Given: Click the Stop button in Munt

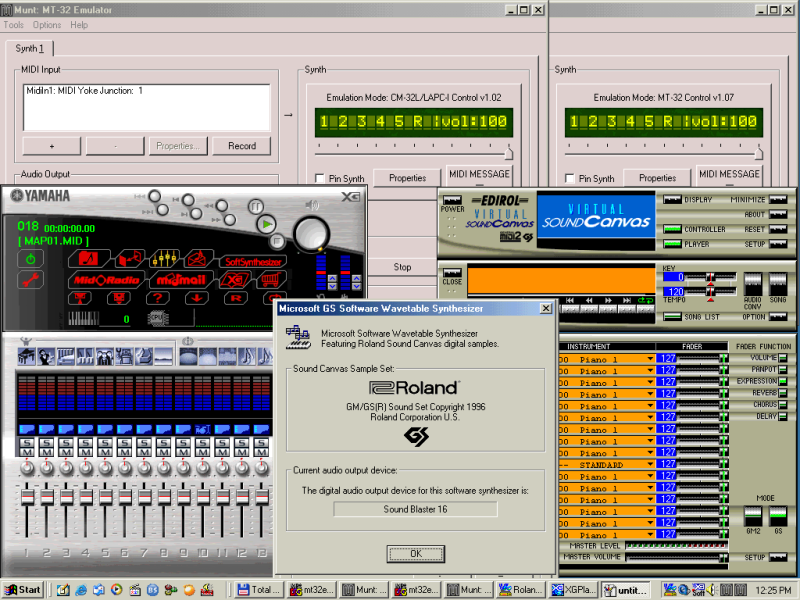Looking at the screenshot, I should (x=402, y=267).
